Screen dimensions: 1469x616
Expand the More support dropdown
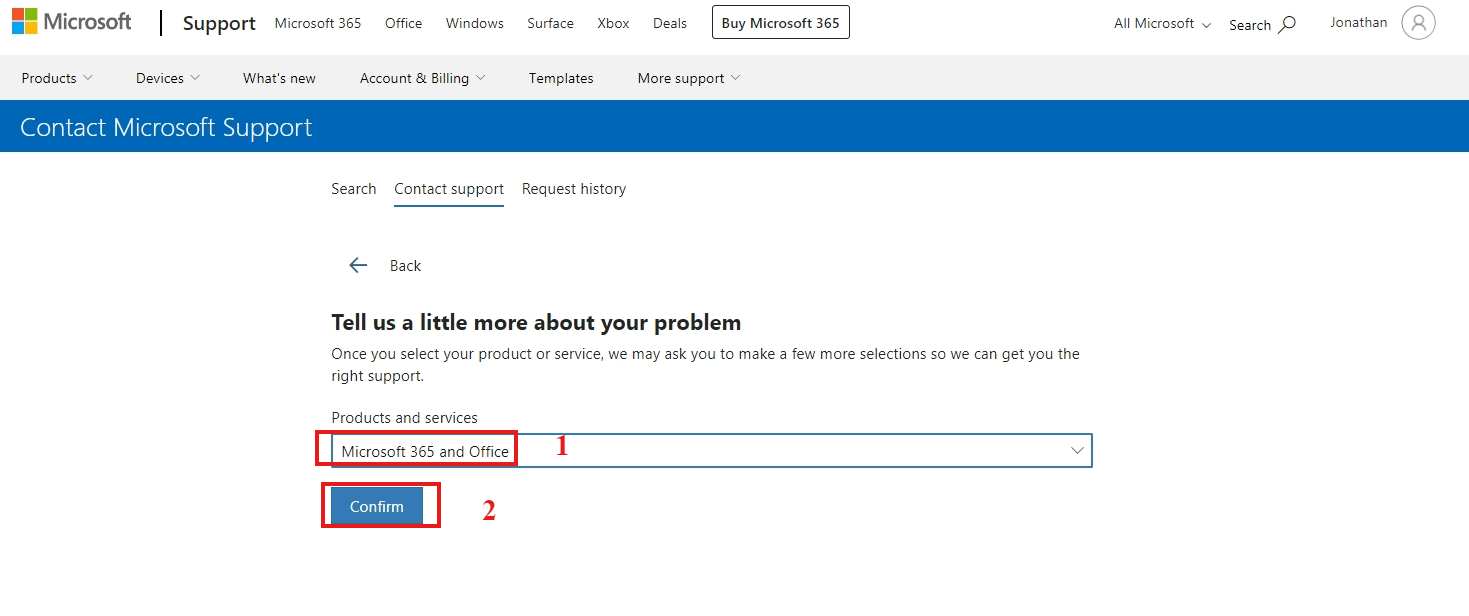click(x=687, y=77)
